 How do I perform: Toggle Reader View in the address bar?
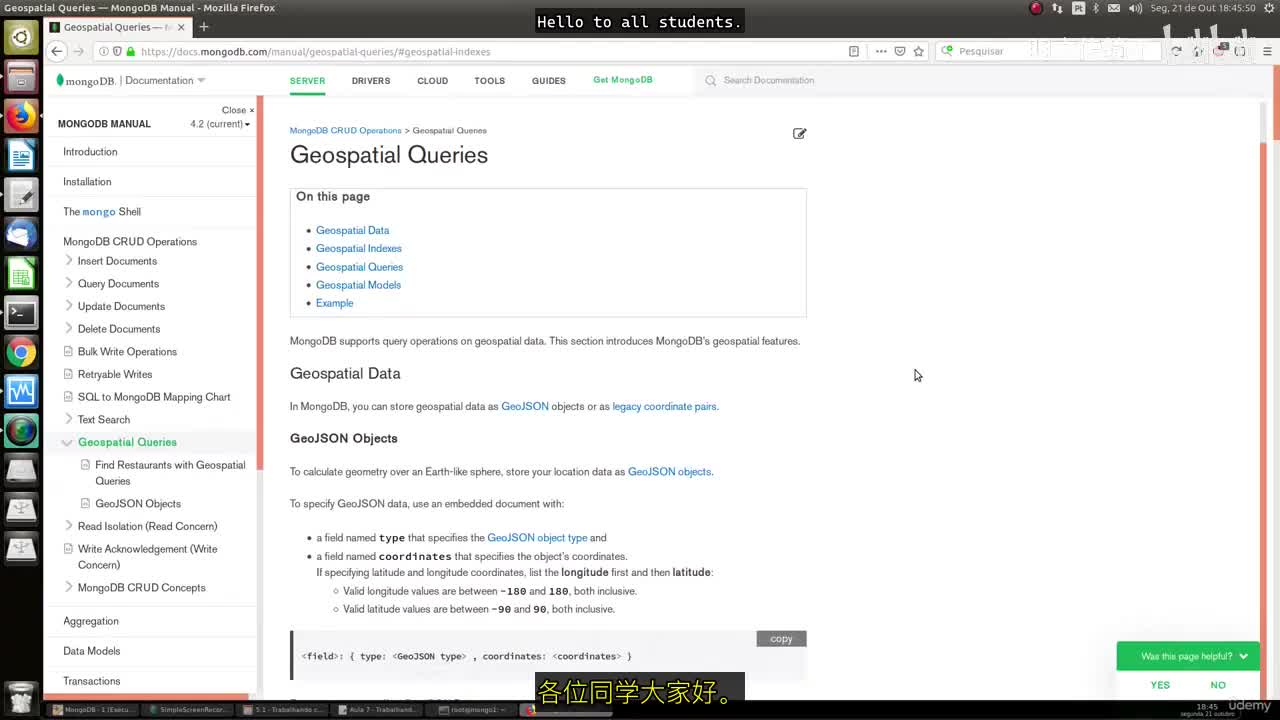pyautogui.click(x=853, y=51)
